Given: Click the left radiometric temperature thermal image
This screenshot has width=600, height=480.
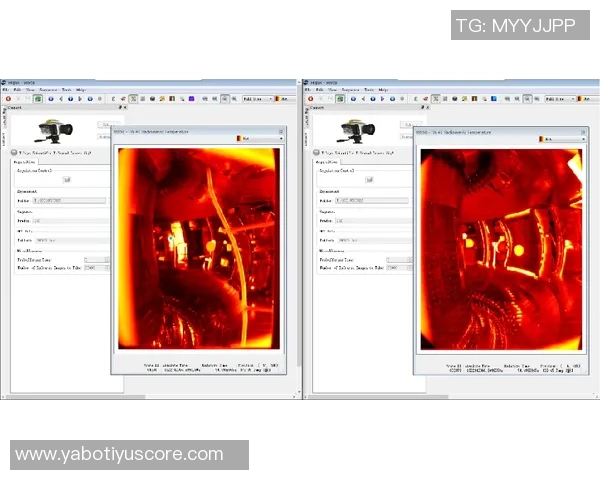Looking at the screenshot, I should click(x=198, y=248).
